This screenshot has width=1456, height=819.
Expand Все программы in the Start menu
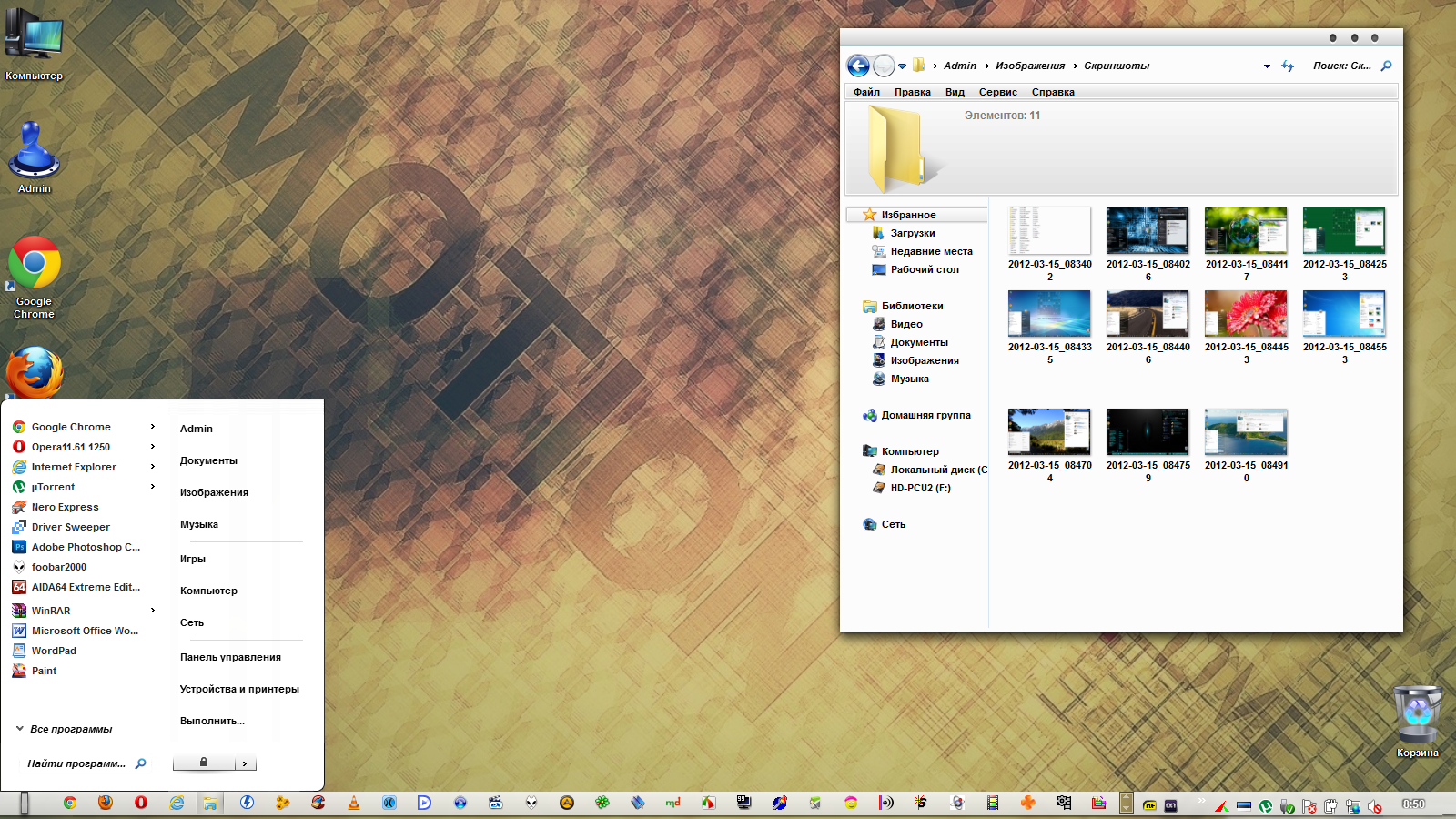pos(71,729)
